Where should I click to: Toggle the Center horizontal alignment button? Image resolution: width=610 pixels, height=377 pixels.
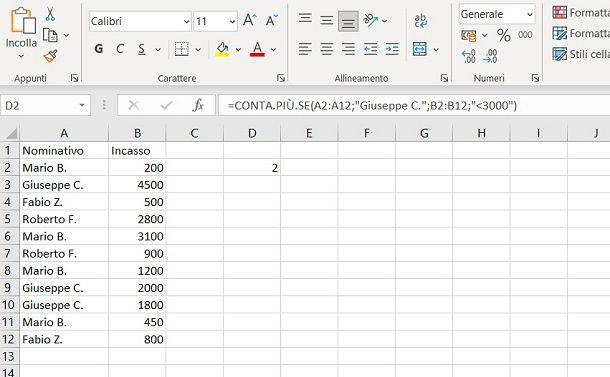click(327, 49)
